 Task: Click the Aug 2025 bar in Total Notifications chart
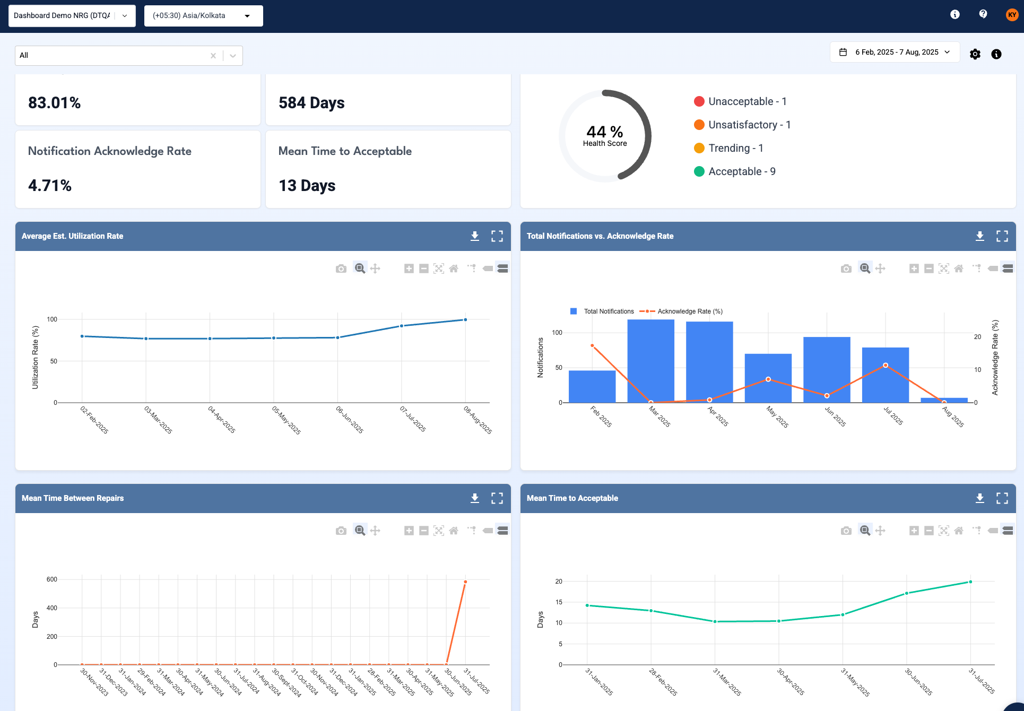pyautogui.click(x=944, y=400)
